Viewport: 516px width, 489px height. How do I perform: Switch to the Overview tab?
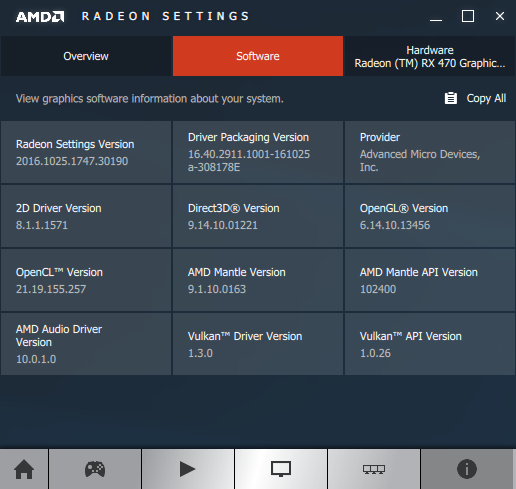[x=86, y=56]
